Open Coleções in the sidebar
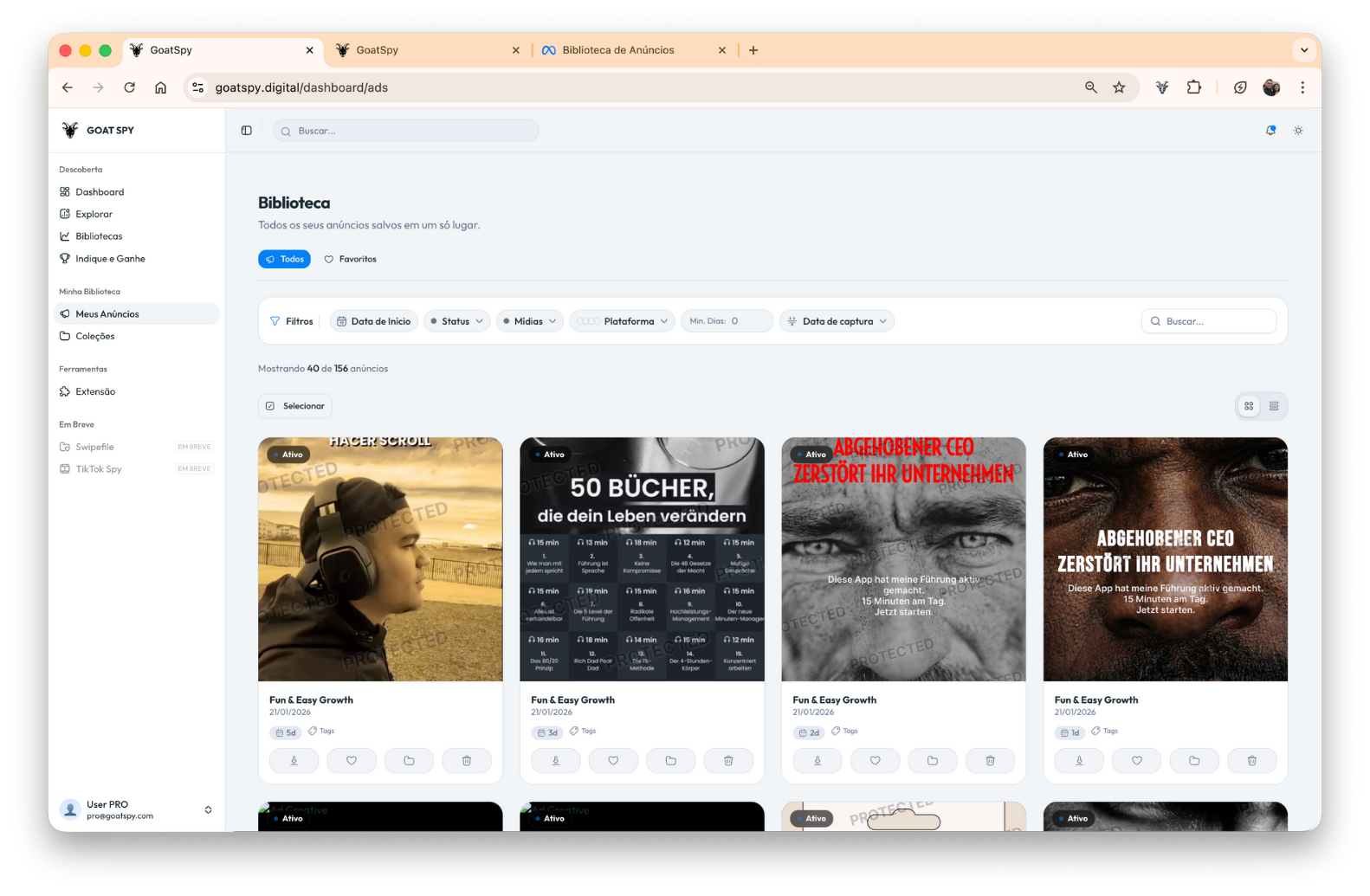 coord(94,336)
